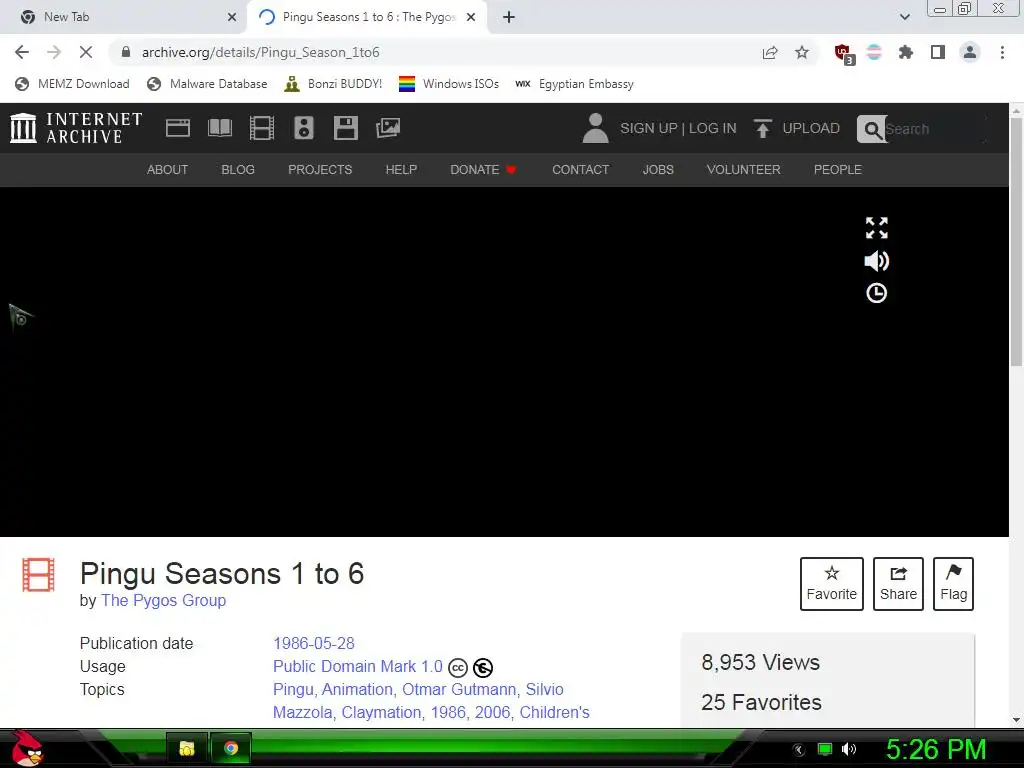Viewport: 1024px width, 768px height.
Task: Click the Angry Birds start button
Action: coord(27,748)
